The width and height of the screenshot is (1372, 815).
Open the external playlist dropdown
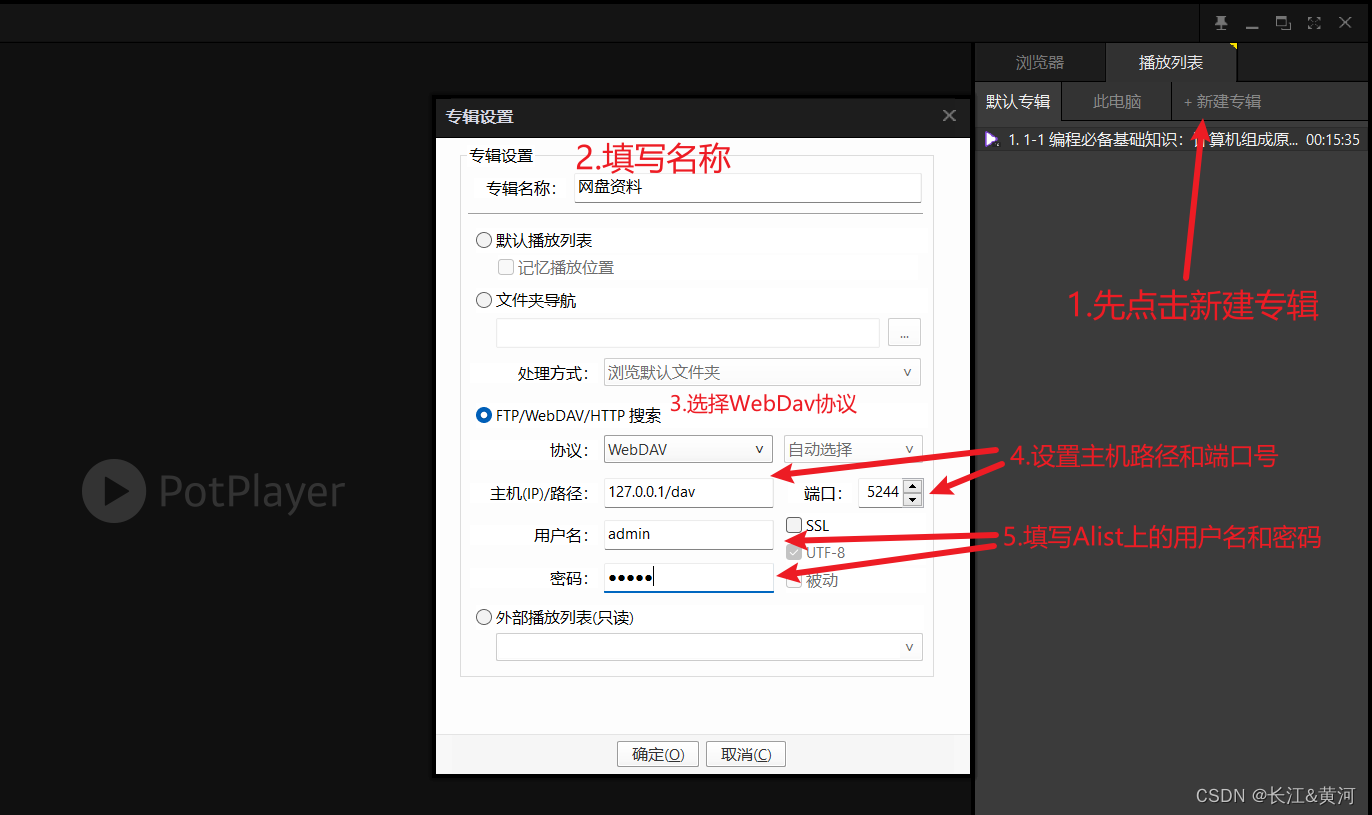709,647
